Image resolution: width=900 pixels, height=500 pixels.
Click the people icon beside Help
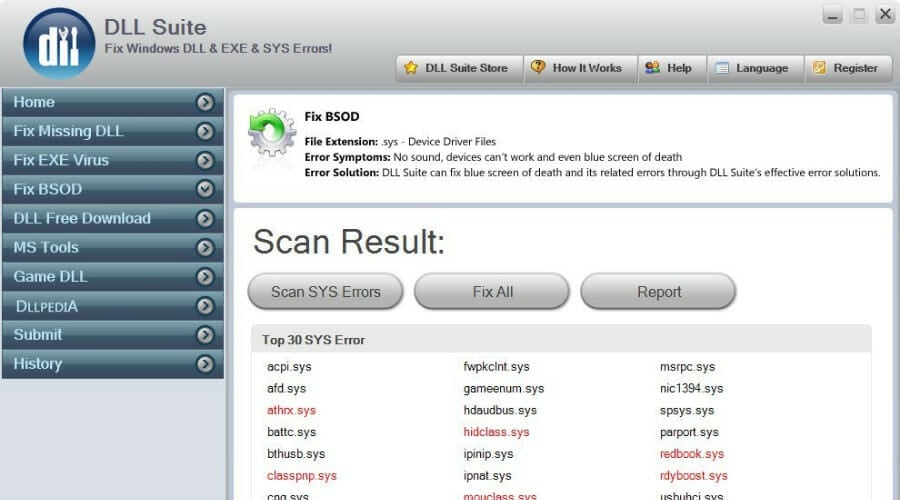(x=652, y=68)
